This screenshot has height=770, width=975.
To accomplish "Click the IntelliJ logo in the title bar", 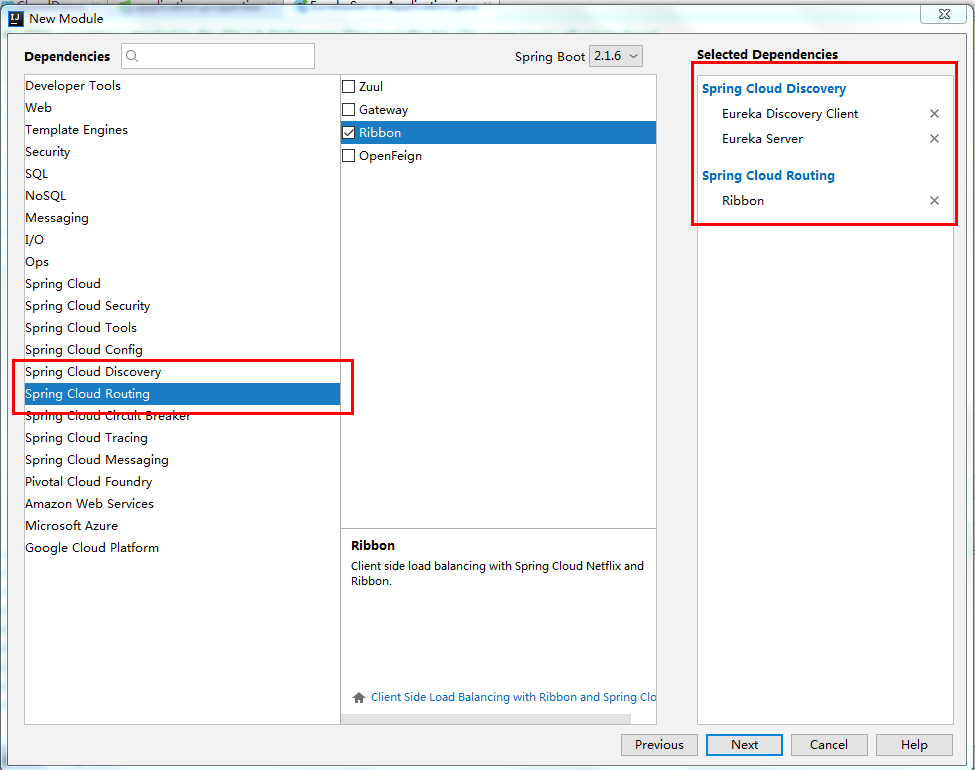I will click(x=16, y=19).
